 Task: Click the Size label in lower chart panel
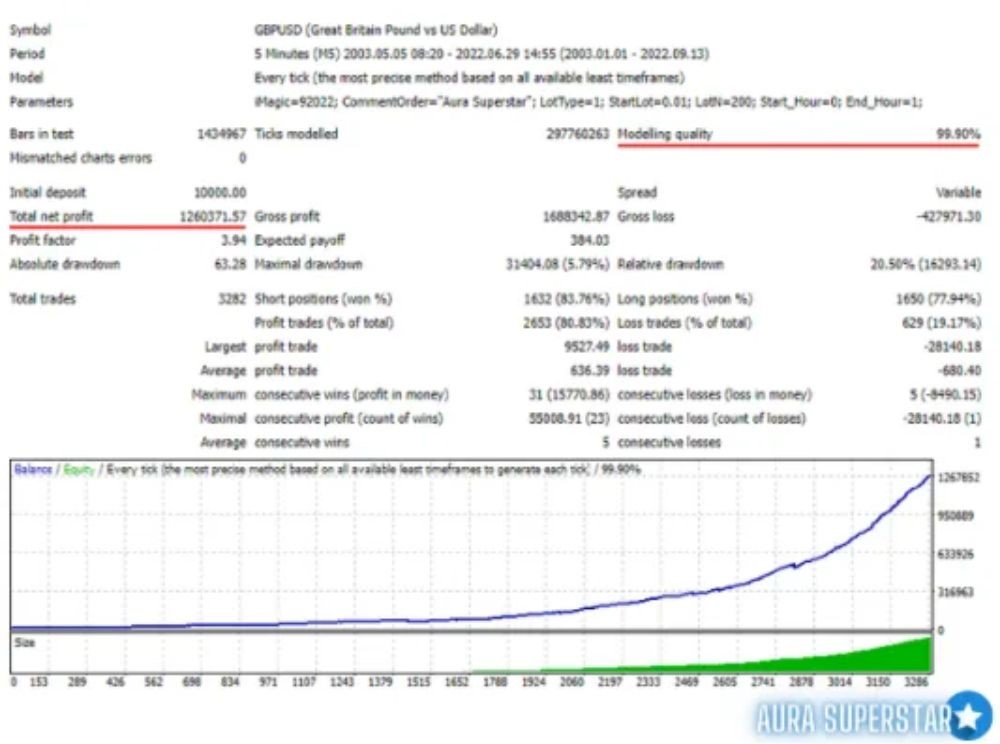tap(24, 643)
